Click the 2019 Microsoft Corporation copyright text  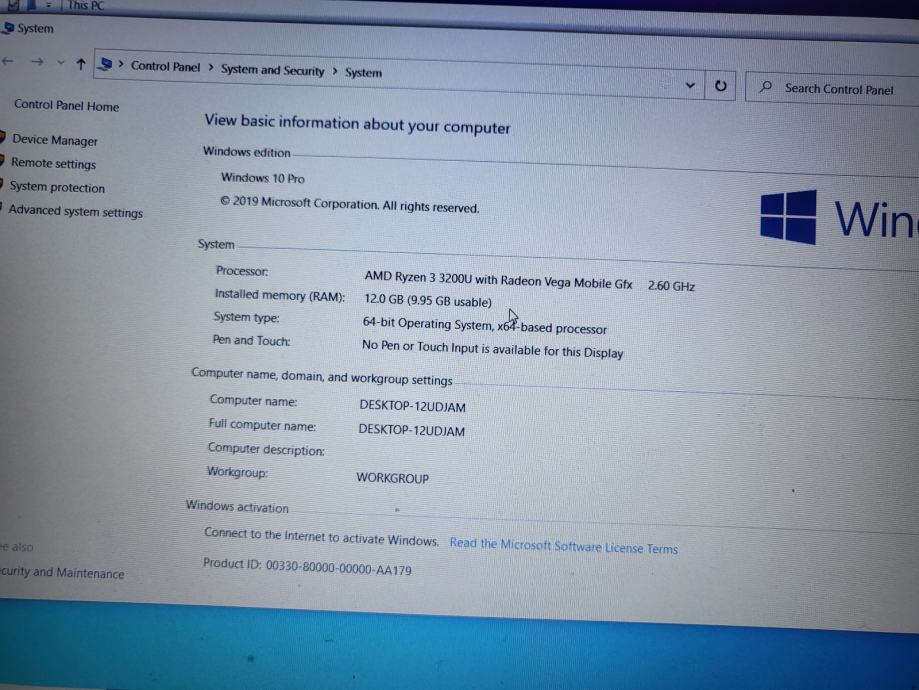pos(349,205)
